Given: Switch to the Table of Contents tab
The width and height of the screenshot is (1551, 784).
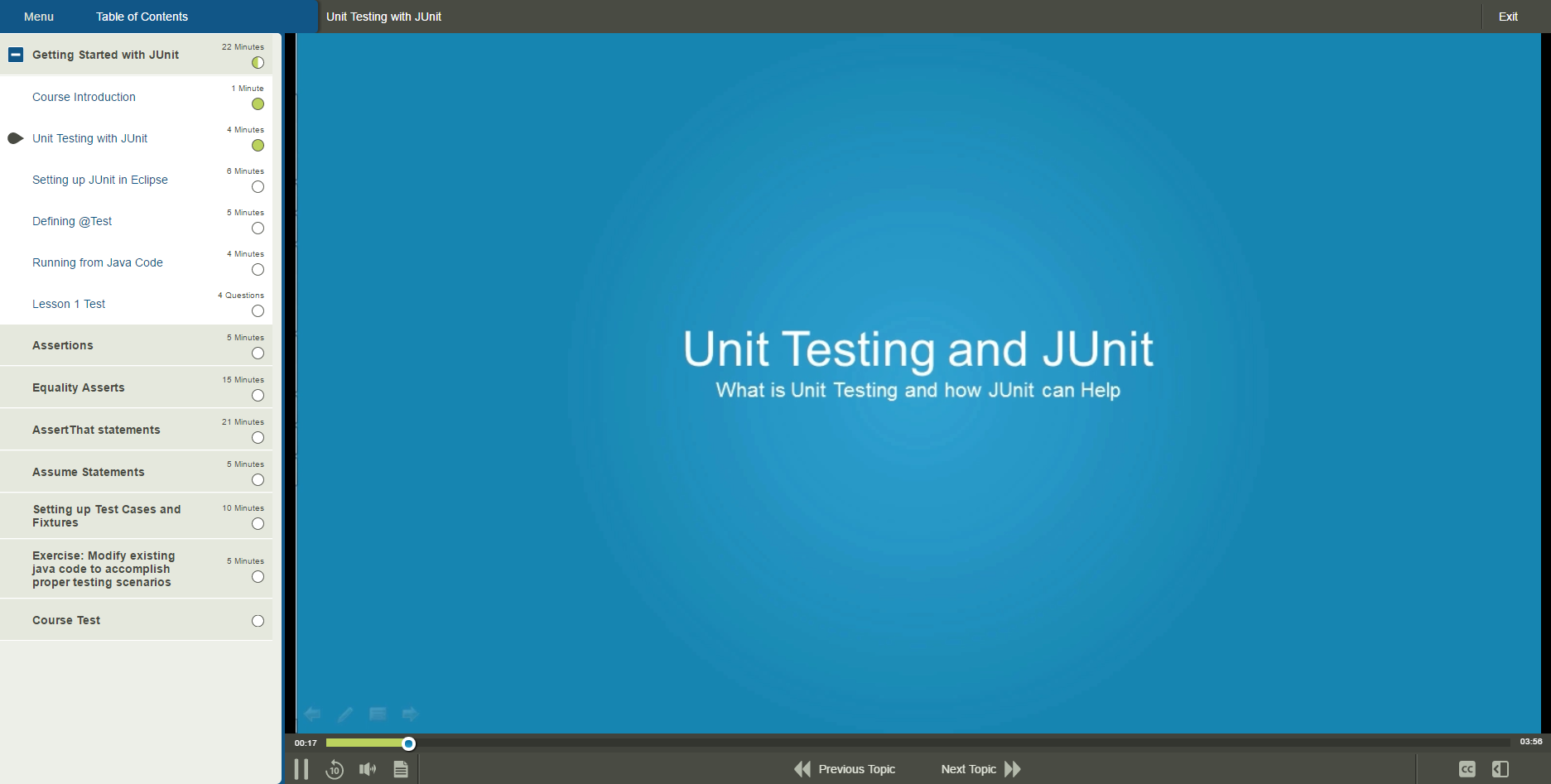Looking at the screenshot, I should 142,16.
